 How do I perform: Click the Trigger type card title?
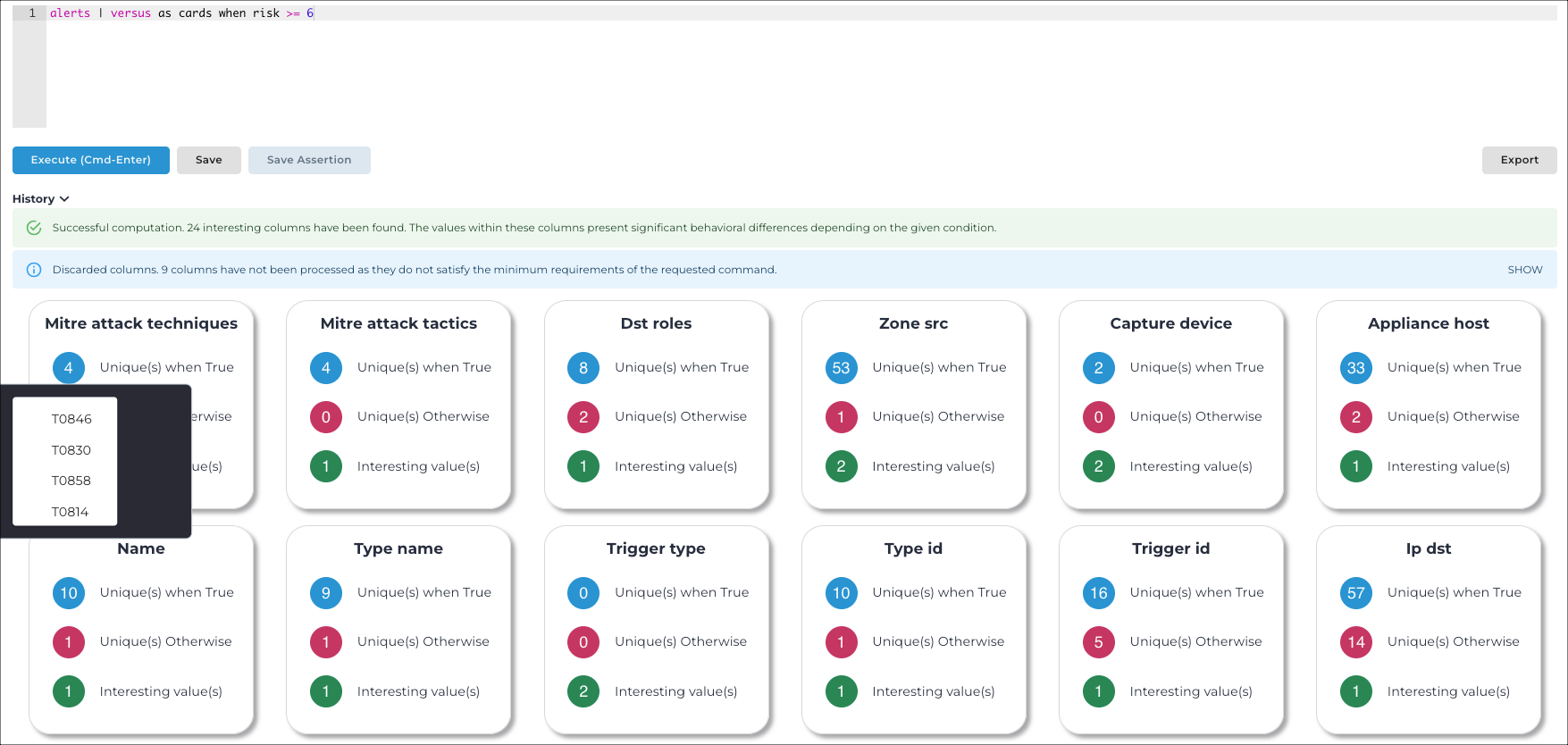click(x=656, y=548)
